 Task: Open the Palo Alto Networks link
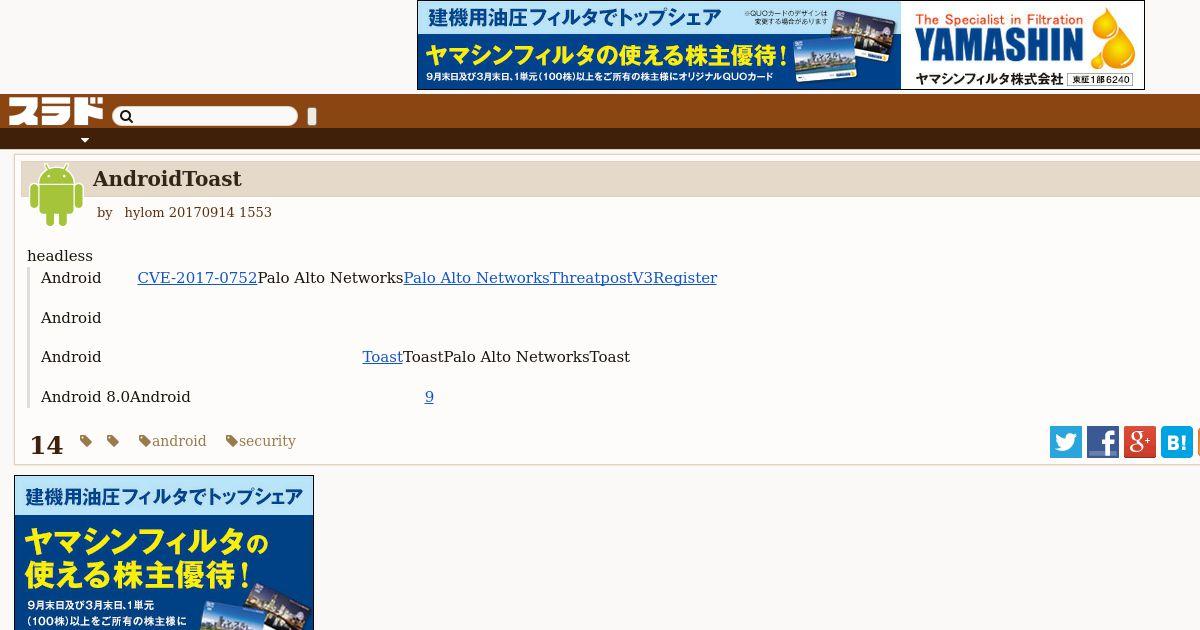(476, 278)
